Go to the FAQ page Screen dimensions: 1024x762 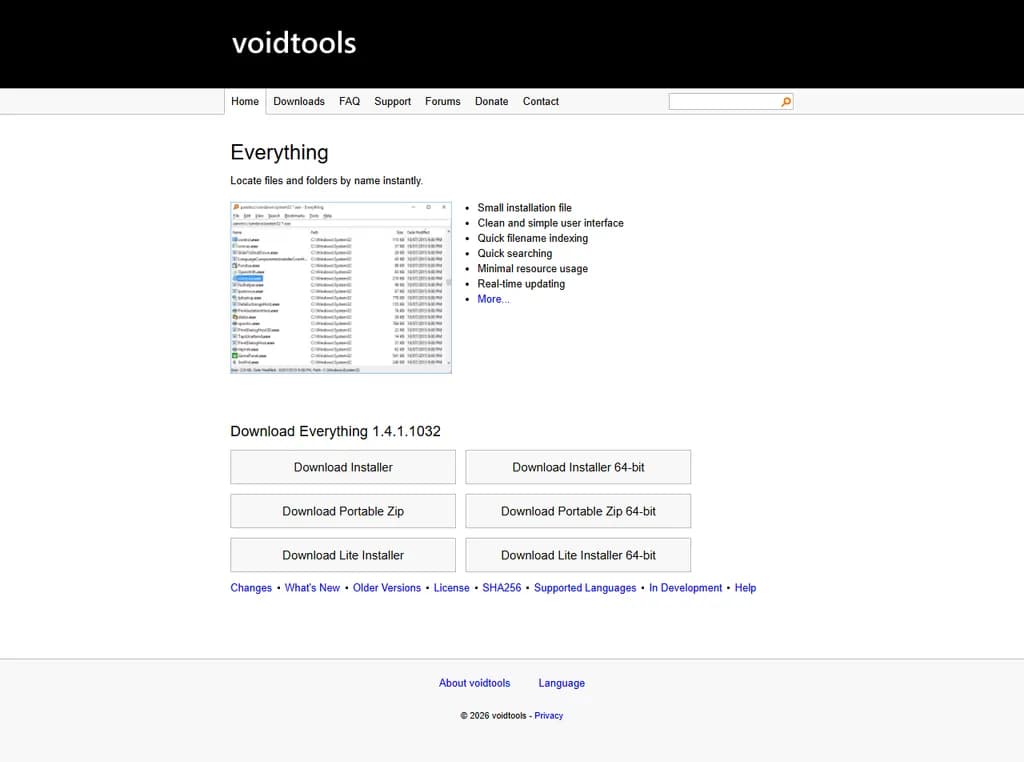(x=349, y=101)
